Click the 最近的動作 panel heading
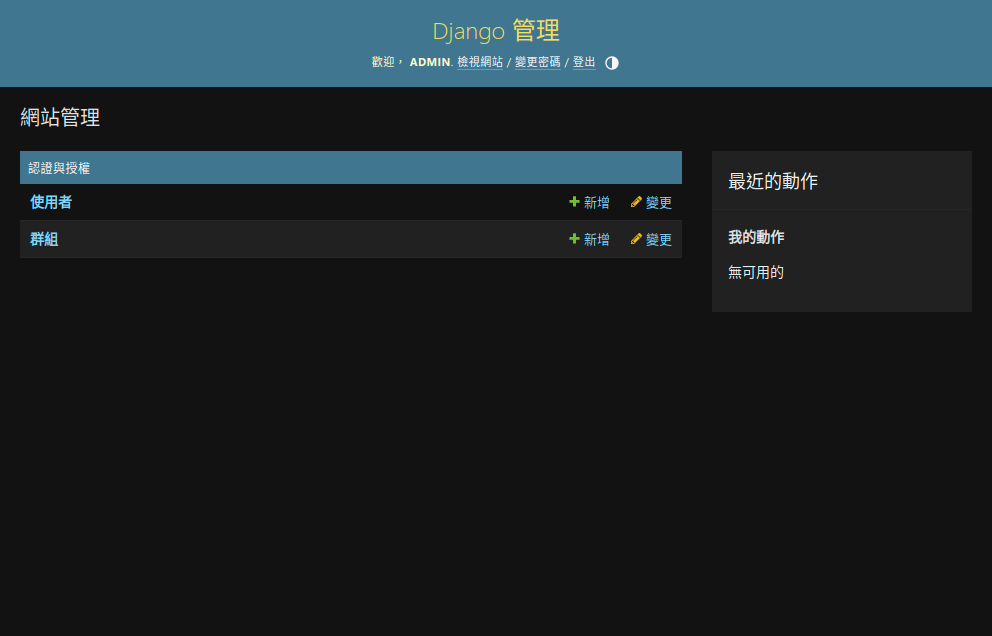The width and height of the screenshot is (992, 636). (x=773, y=182)
